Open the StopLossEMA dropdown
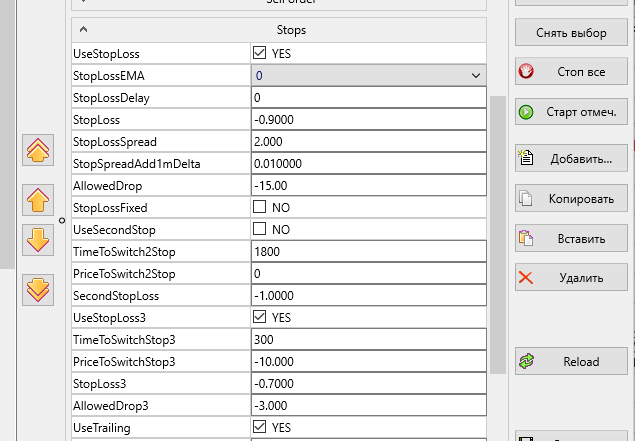 474,75
